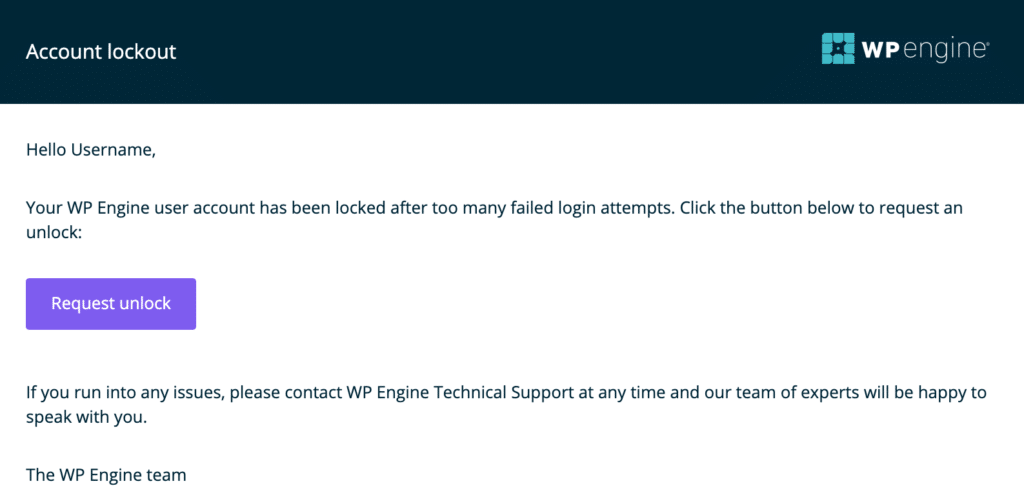
Task: Click the If you run into any issues text
Action: [x=125, y=393]
